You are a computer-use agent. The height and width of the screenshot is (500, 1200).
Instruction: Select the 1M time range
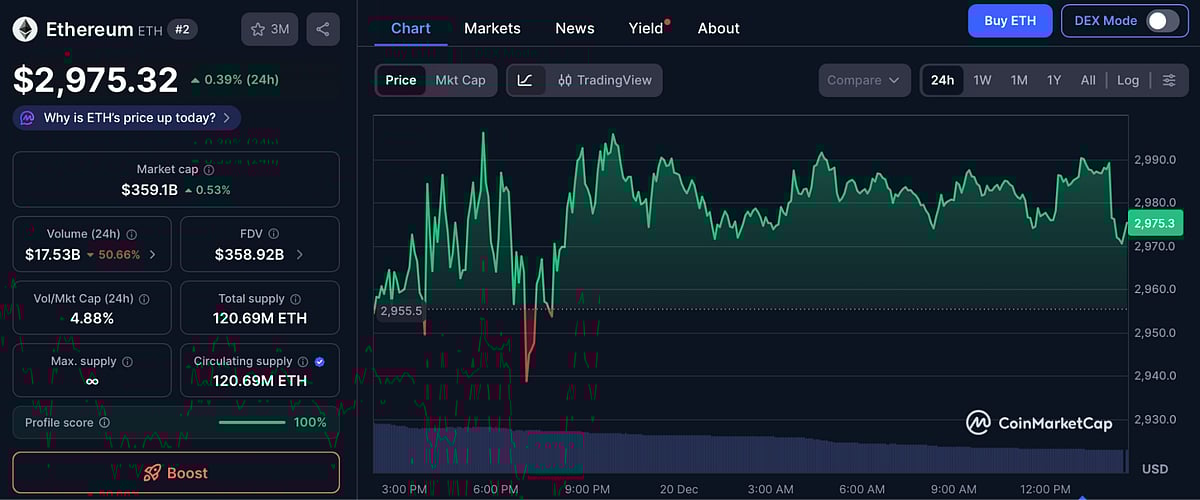coord(1019,80)
